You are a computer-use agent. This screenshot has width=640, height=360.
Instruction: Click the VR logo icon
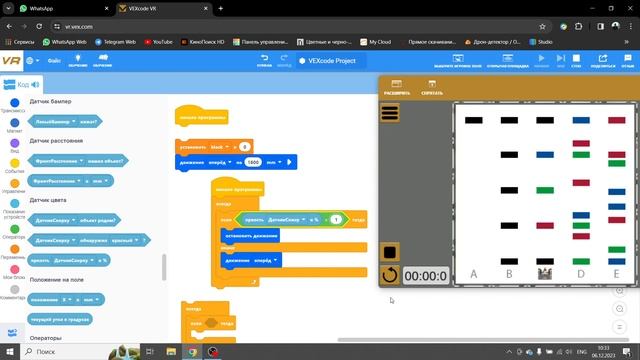click(11, 61)
